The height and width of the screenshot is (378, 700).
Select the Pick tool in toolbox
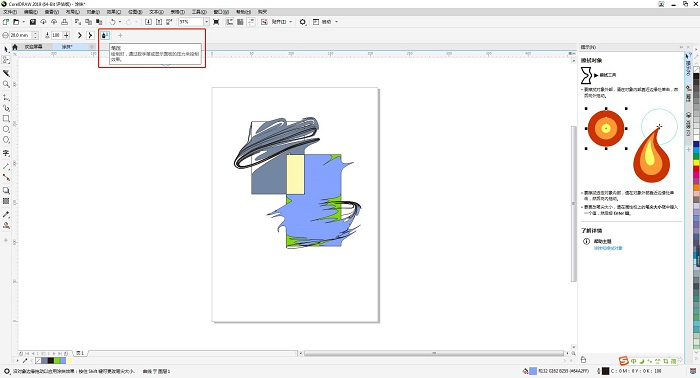tap(6, 49)
